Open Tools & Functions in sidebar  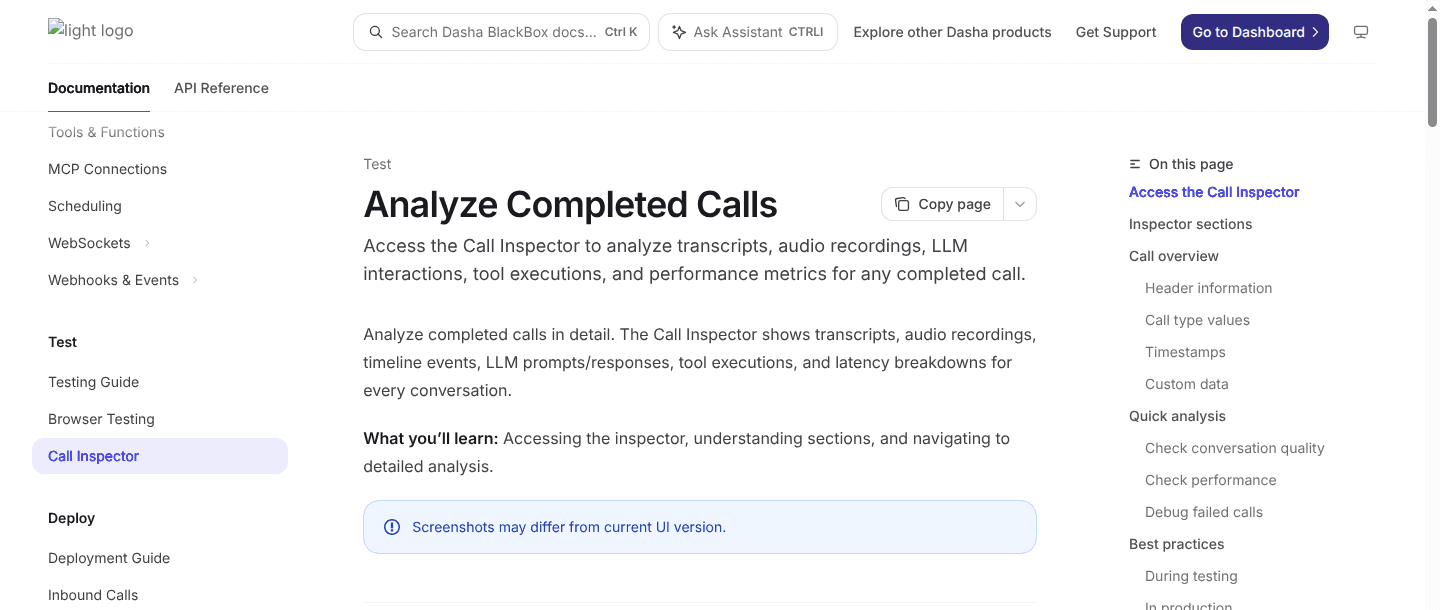[106, 132]
